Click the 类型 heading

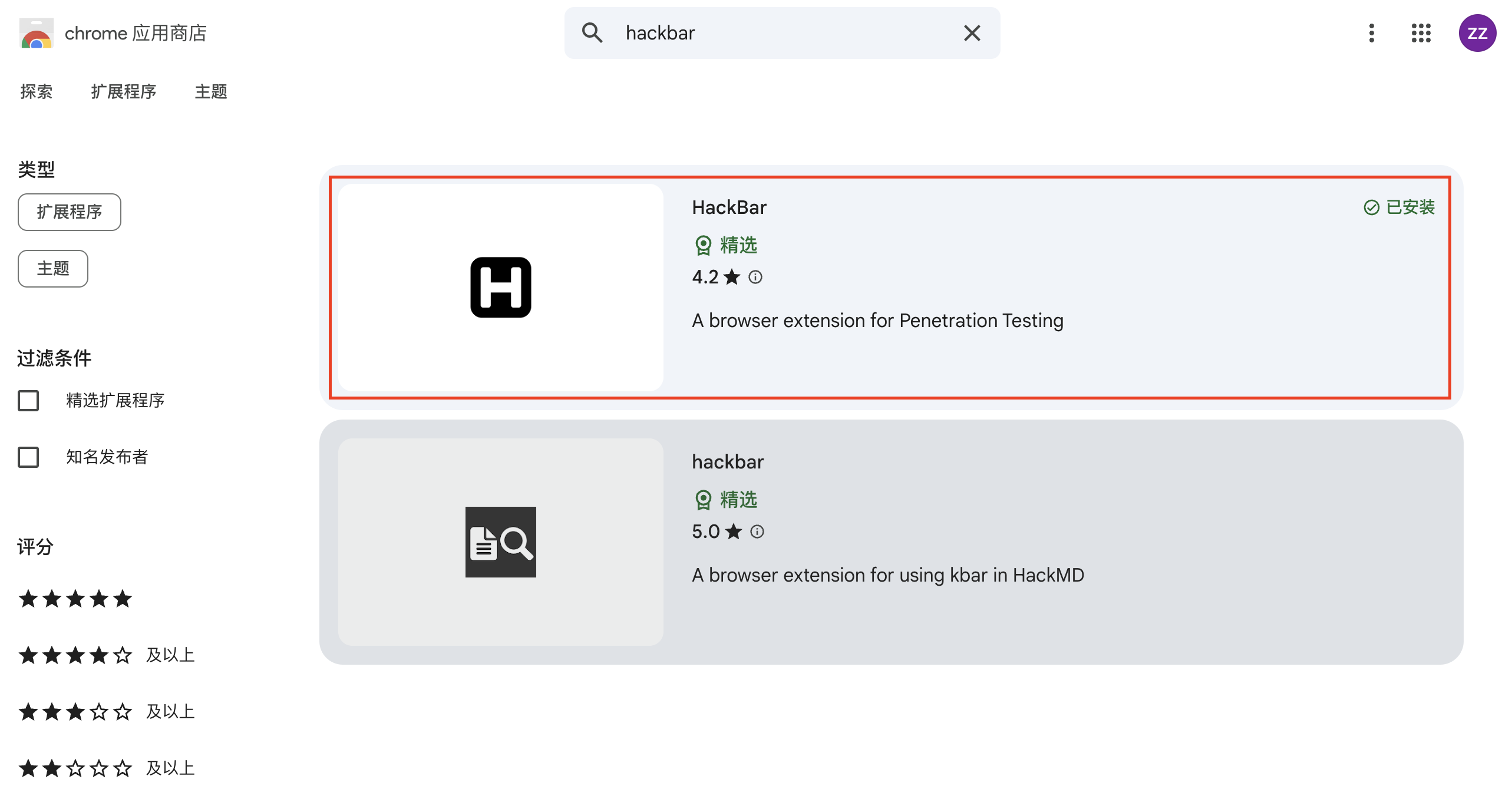point(36,170)
